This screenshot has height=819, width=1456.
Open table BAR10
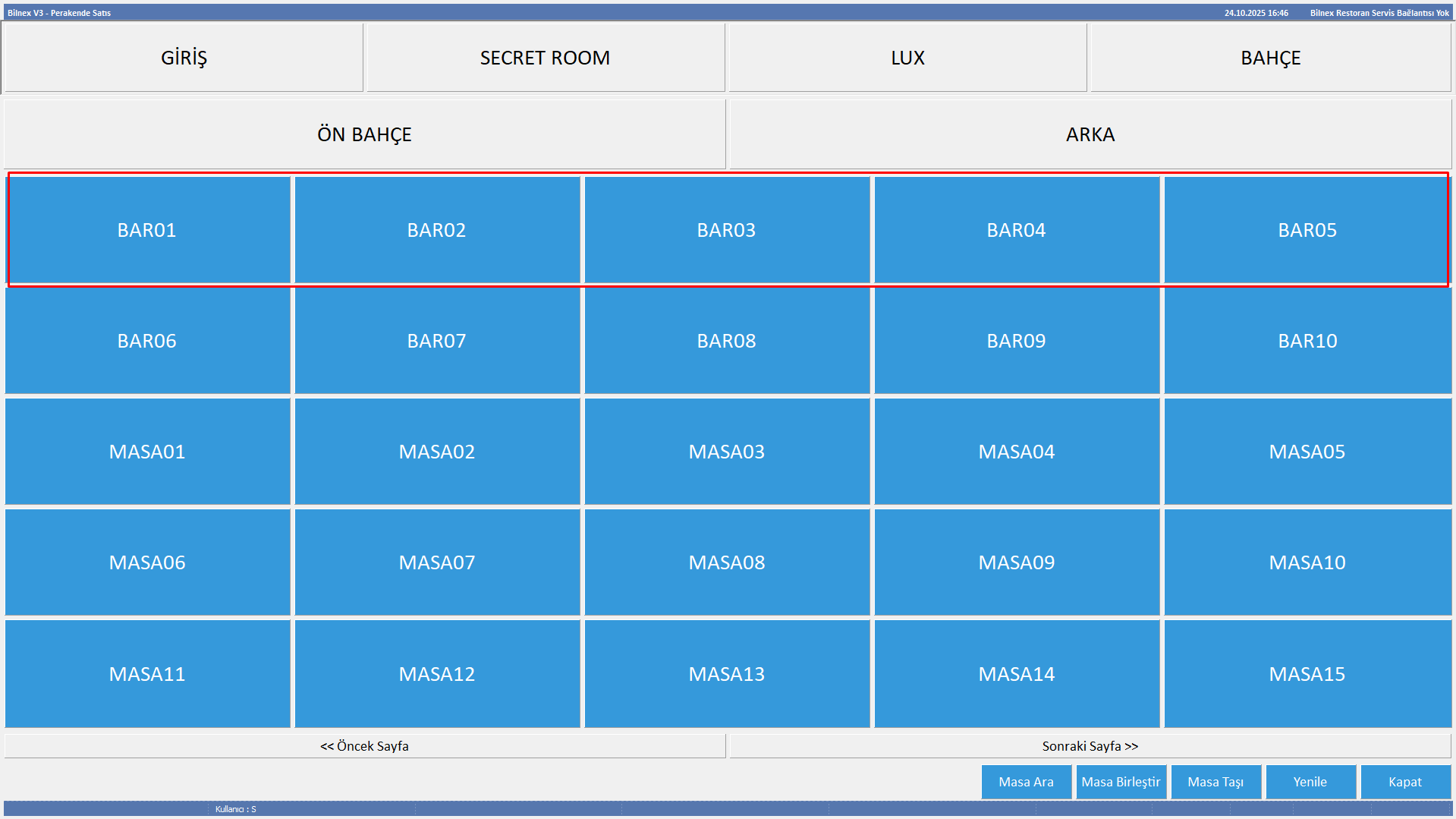(1307, 341)
